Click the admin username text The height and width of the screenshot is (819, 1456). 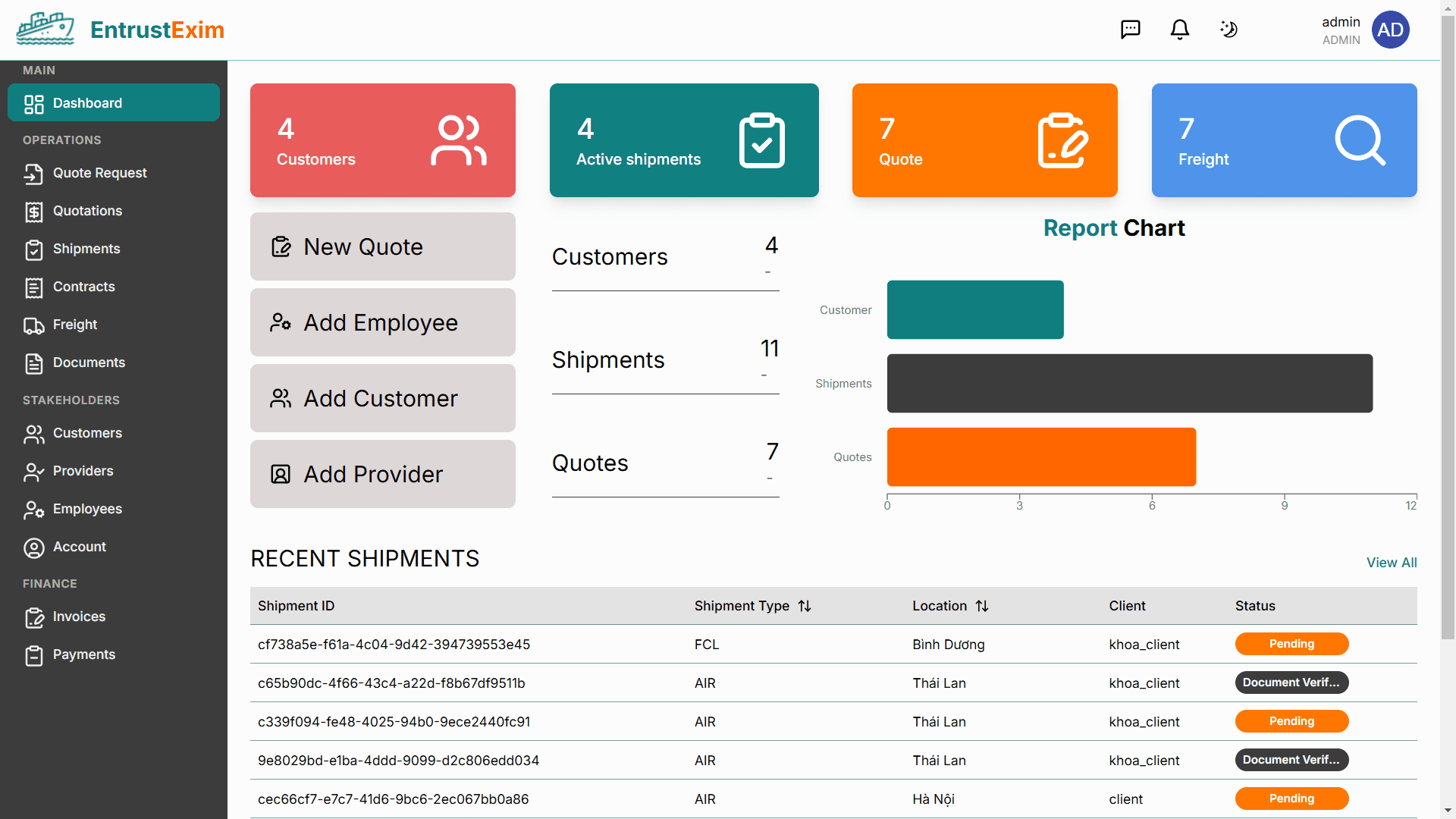[1341, 22]
